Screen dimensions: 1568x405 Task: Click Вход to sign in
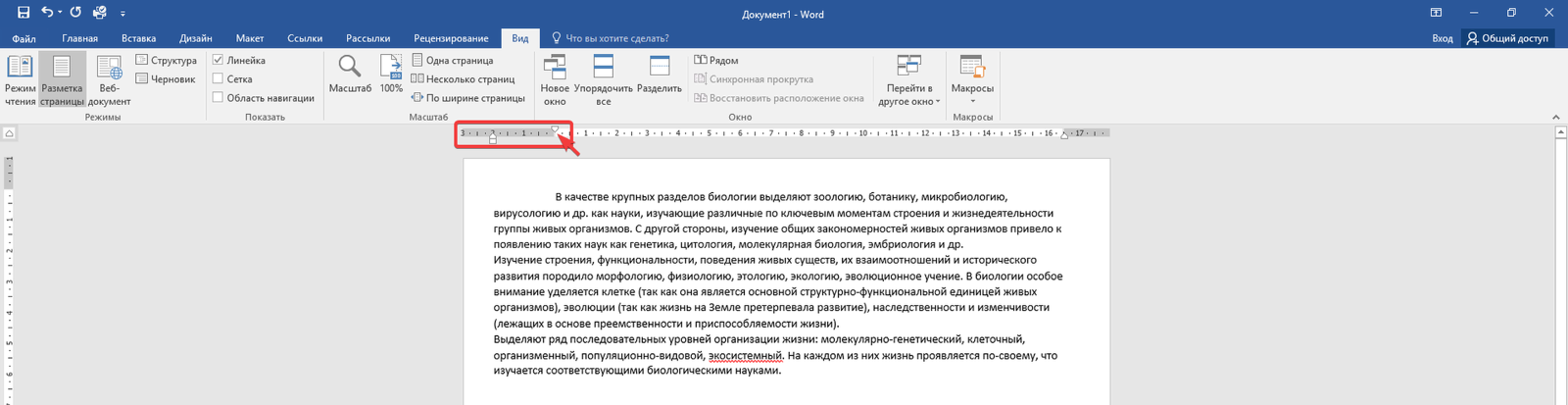(x=1442, y=38)
